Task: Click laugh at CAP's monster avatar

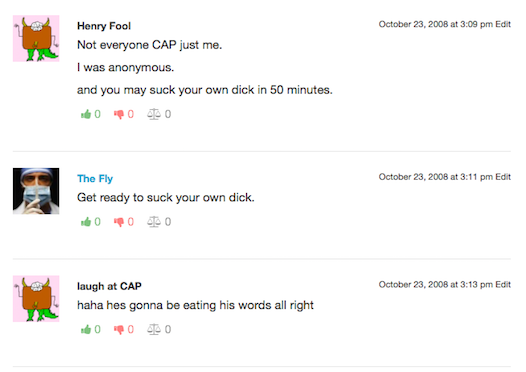Action: click(36, 299)
